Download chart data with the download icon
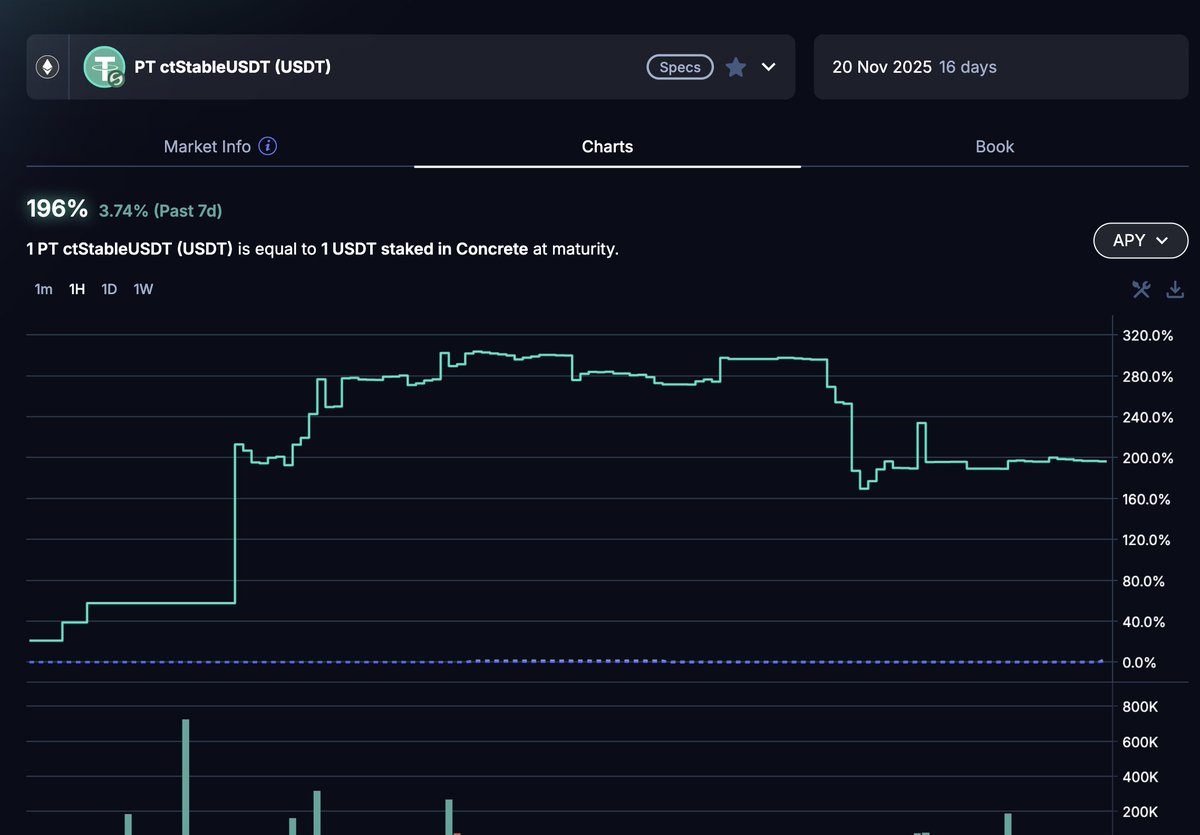The width and height of the screenshot is (1200, 835). (1175, 289)
